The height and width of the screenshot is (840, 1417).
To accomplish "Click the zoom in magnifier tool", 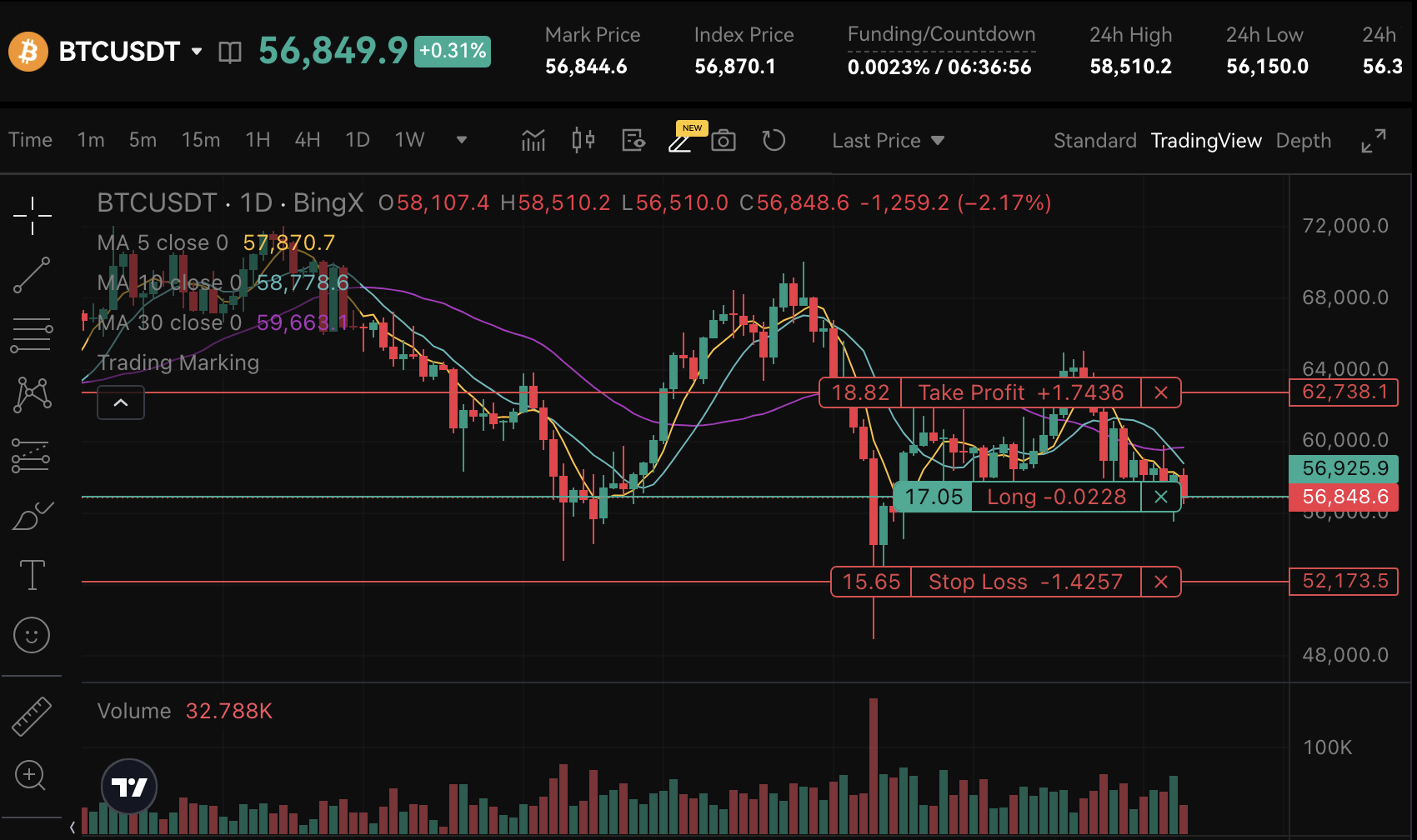I will coord(30,775).
